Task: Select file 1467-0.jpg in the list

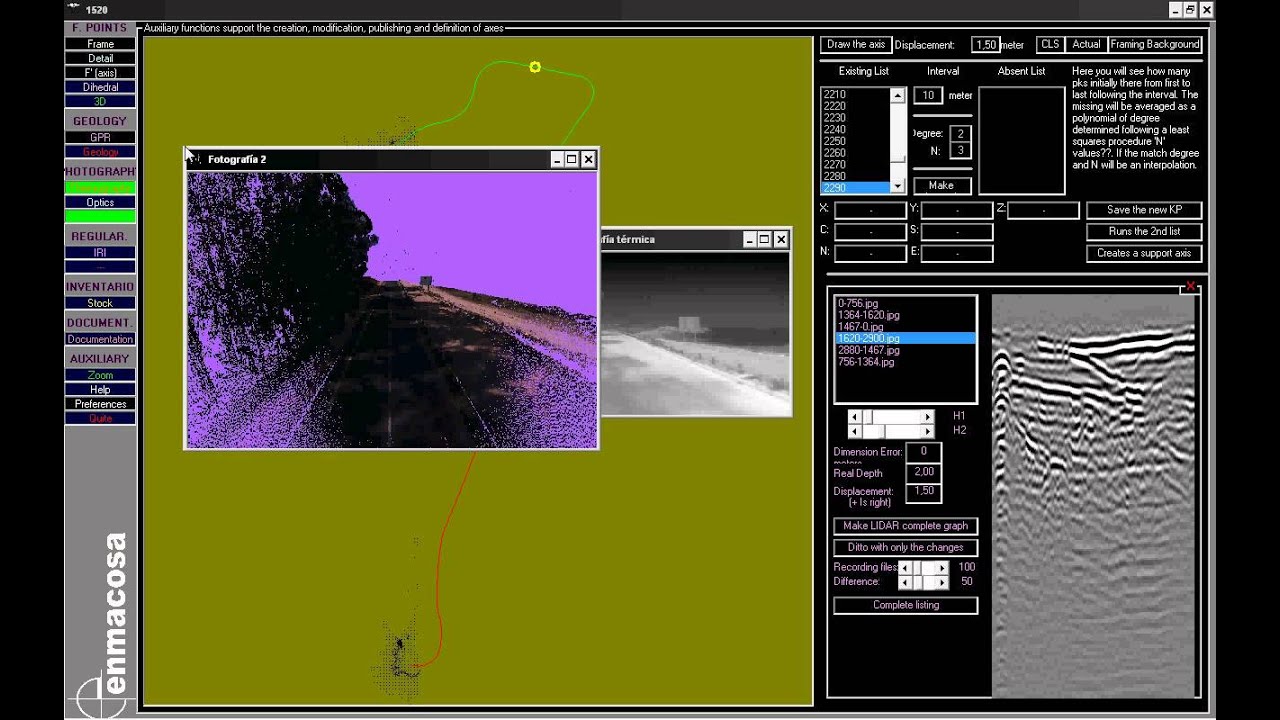Action: (x=905, y=327)
